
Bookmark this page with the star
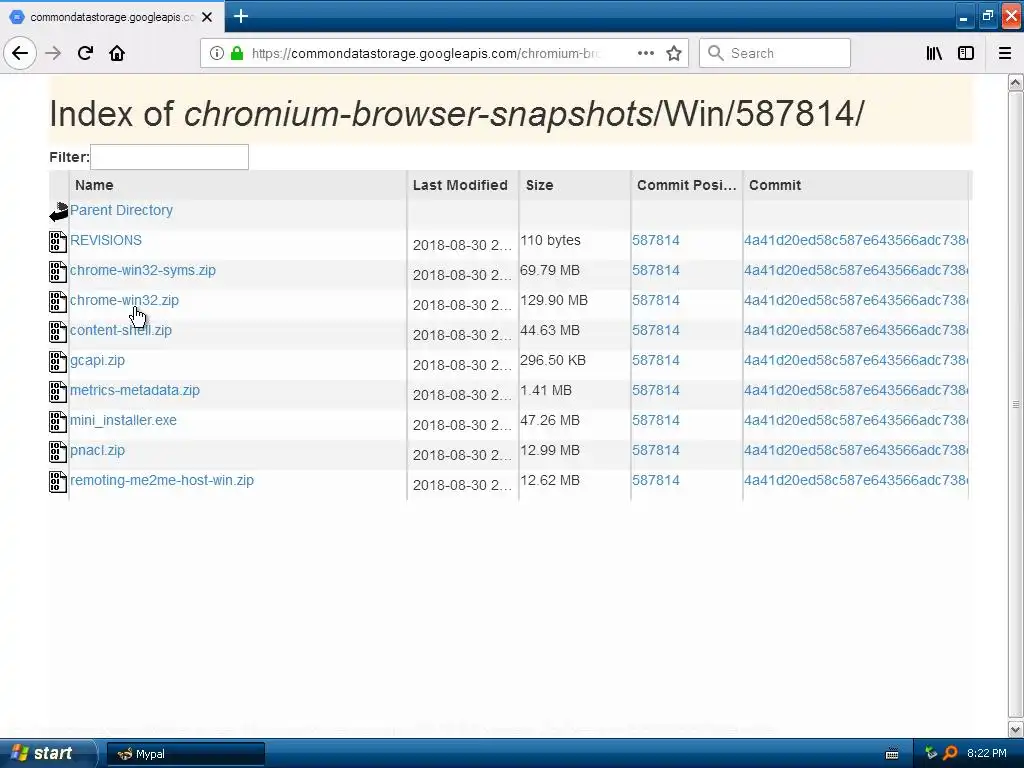tap(674, 53)
